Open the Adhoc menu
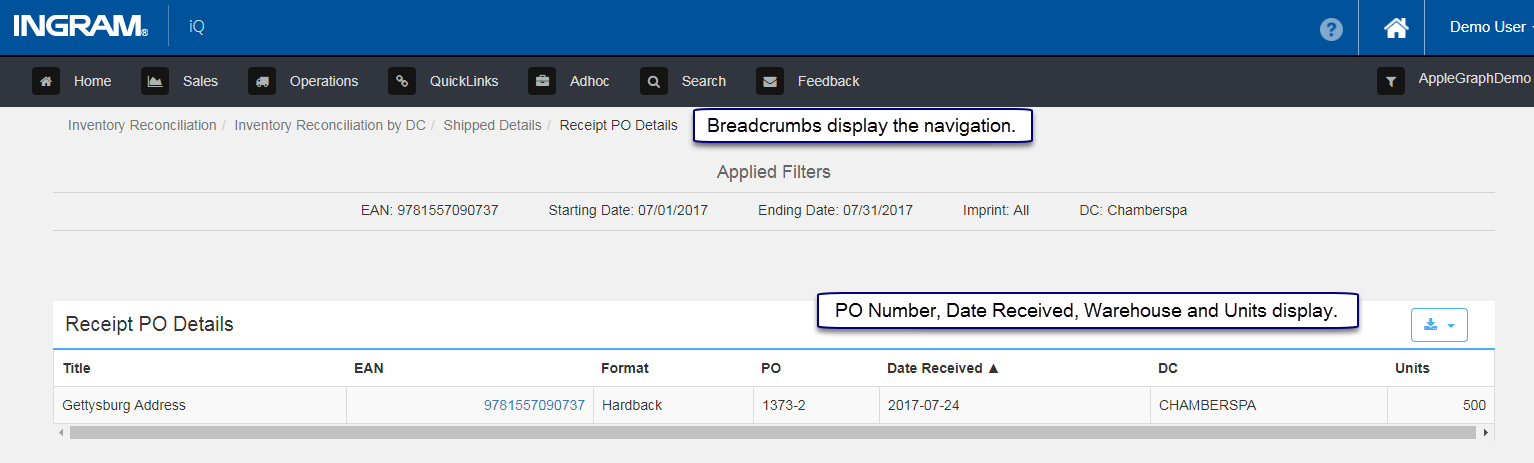 coord(589,81)
